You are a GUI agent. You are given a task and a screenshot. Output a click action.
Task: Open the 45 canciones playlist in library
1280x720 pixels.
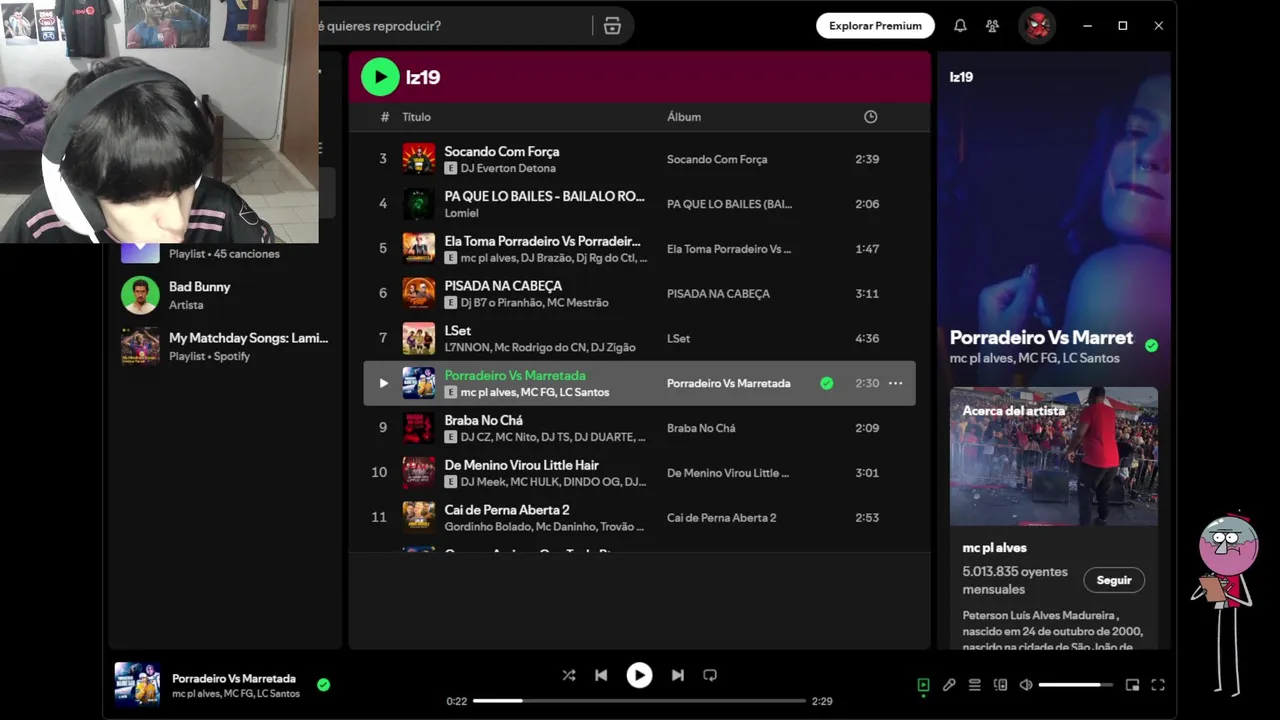coord(224,254)
